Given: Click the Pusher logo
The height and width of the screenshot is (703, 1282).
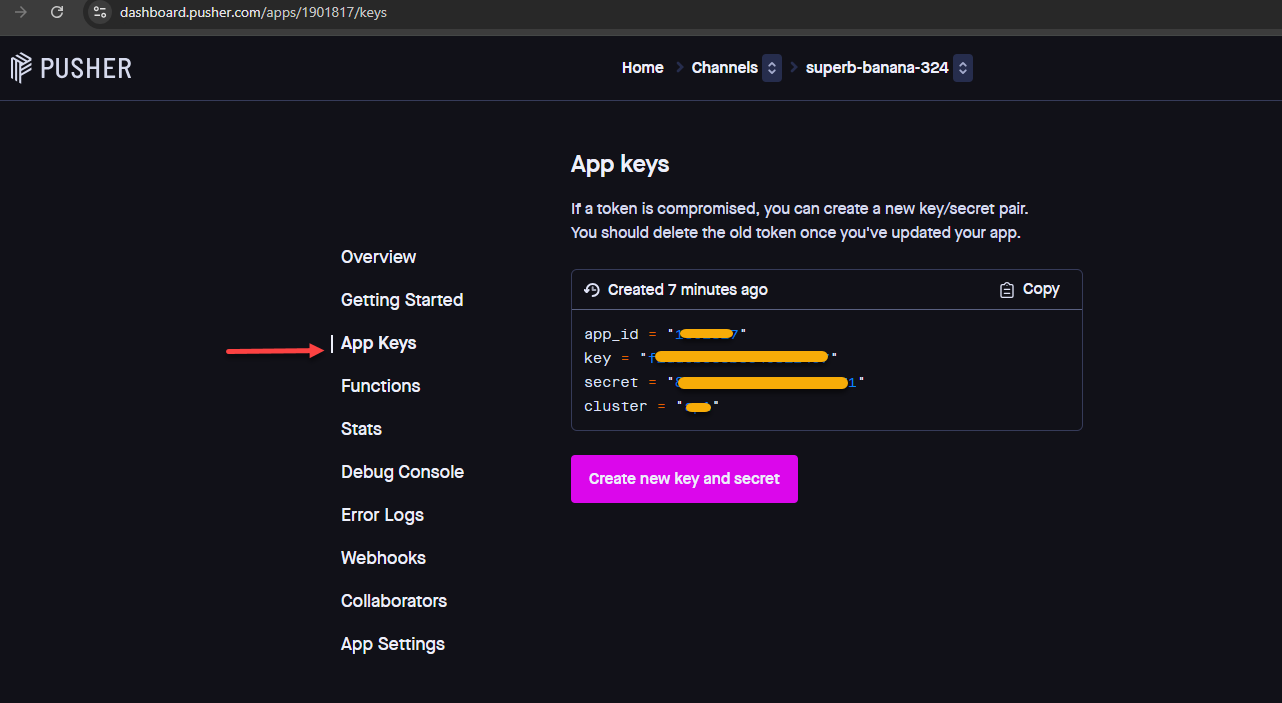Looking at the screenshot, I should (71, 68).
